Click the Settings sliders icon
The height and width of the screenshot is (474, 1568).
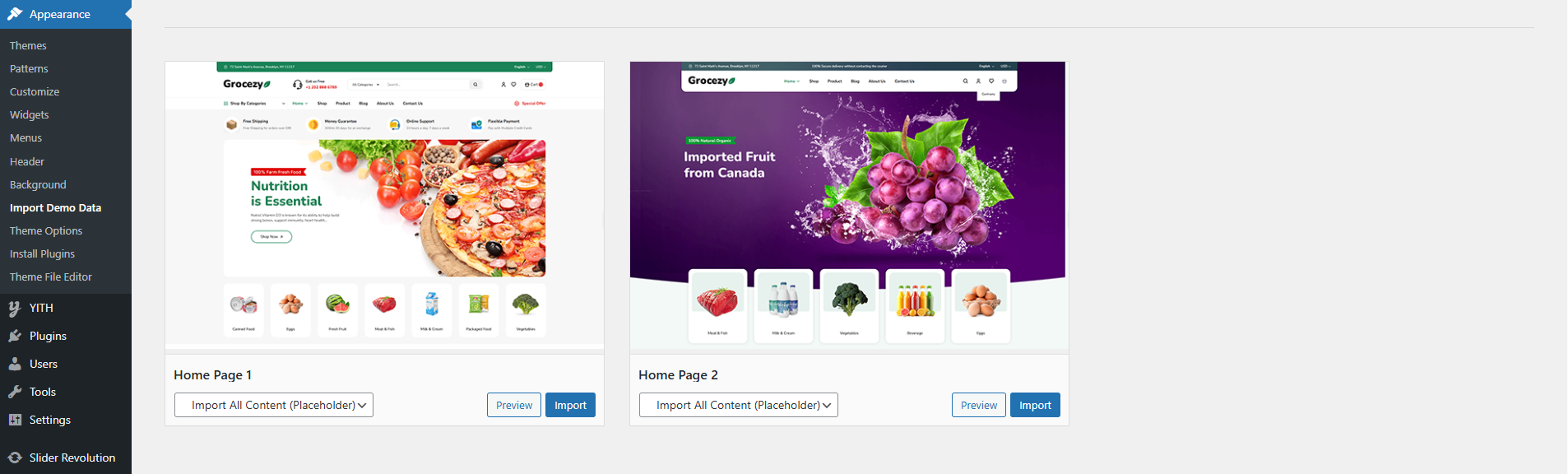click(15, 420)
